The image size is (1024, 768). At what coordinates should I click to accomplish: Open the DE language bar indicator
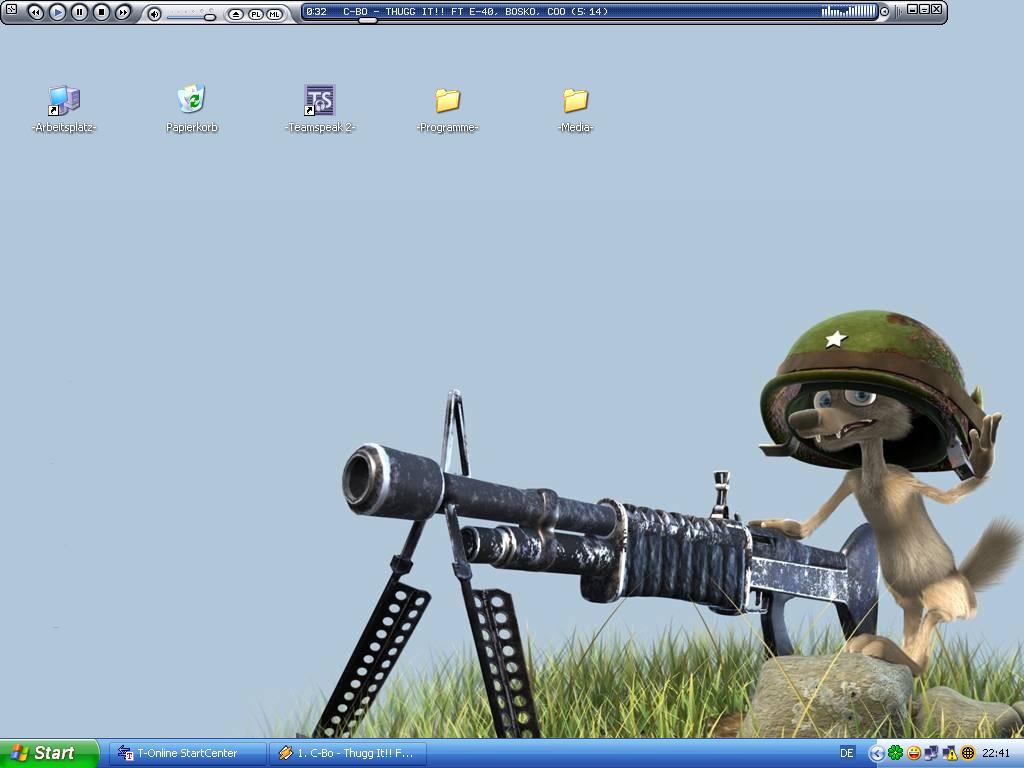(x=847, y=753)
